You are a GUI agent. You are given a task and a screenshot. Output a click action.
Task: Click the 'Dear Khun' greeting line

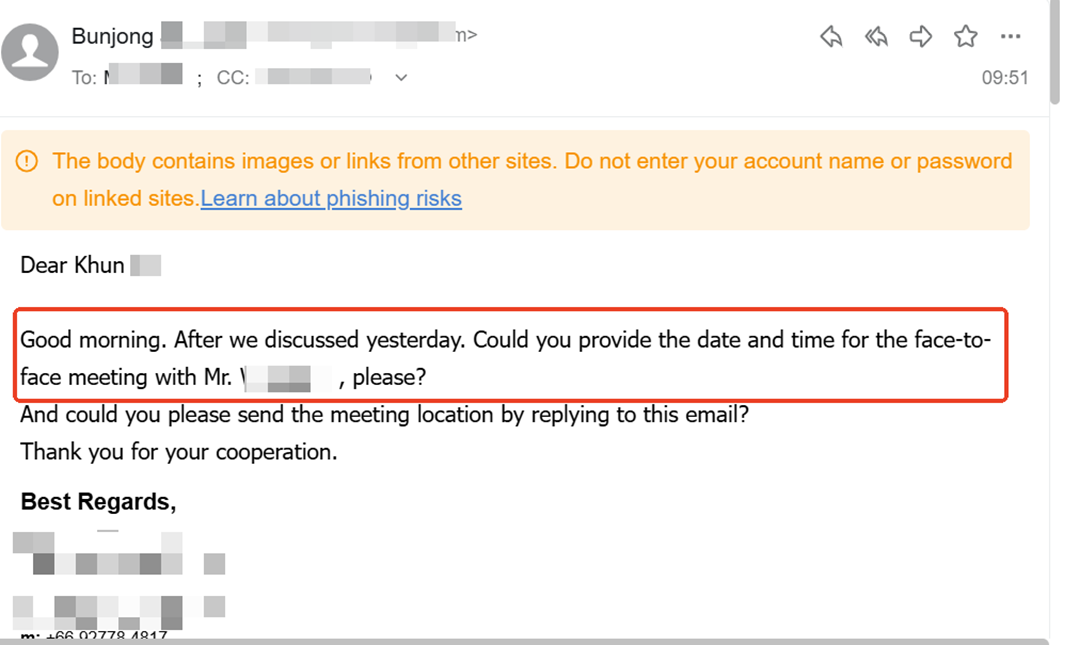(x=72, y=265)
